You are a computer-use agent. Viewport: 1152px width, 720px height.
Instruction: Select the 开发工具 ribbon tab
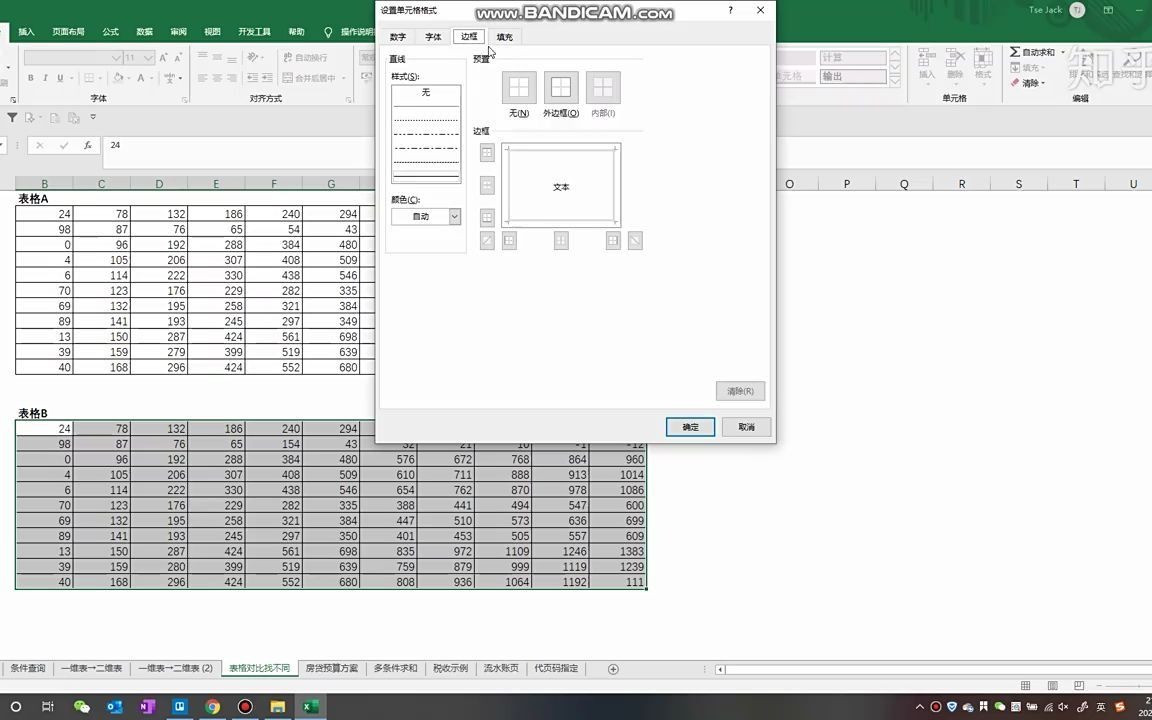coord(252,31)
